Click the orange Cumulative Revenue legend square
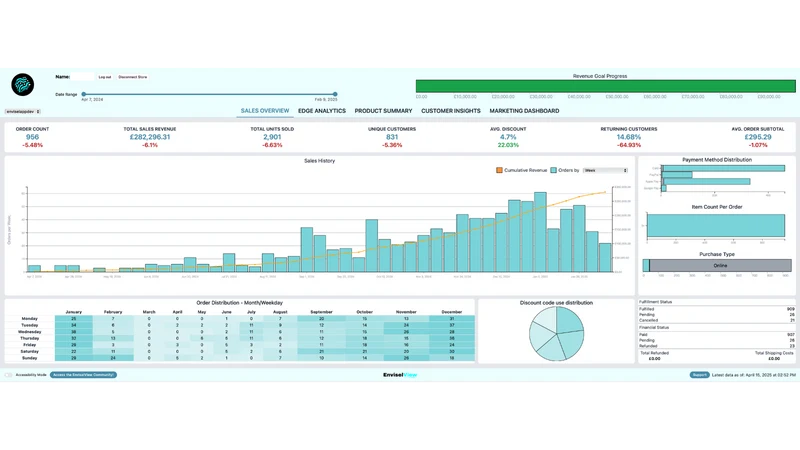 pos(499,170)
